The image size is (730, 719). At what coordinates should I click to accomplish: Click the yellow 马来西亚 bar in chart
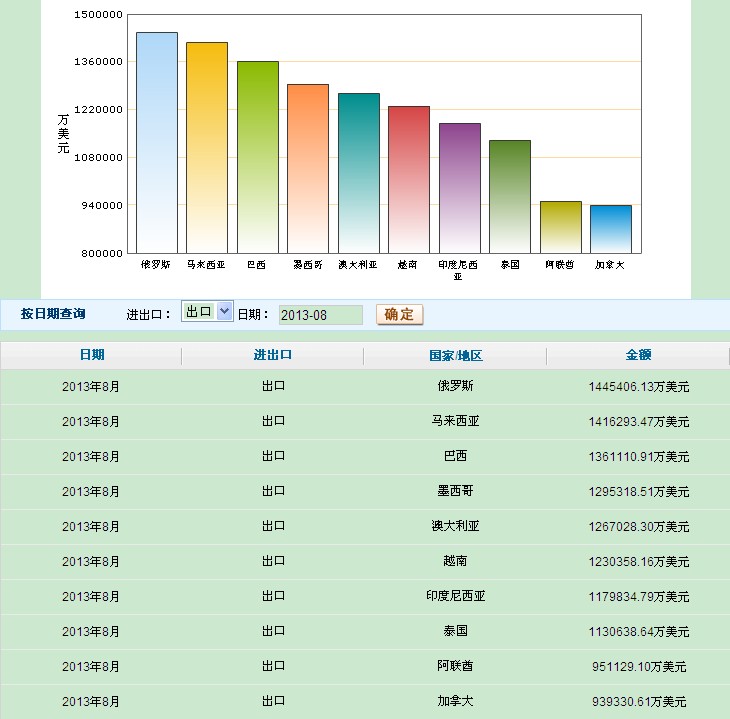click(x=207, y=147)
